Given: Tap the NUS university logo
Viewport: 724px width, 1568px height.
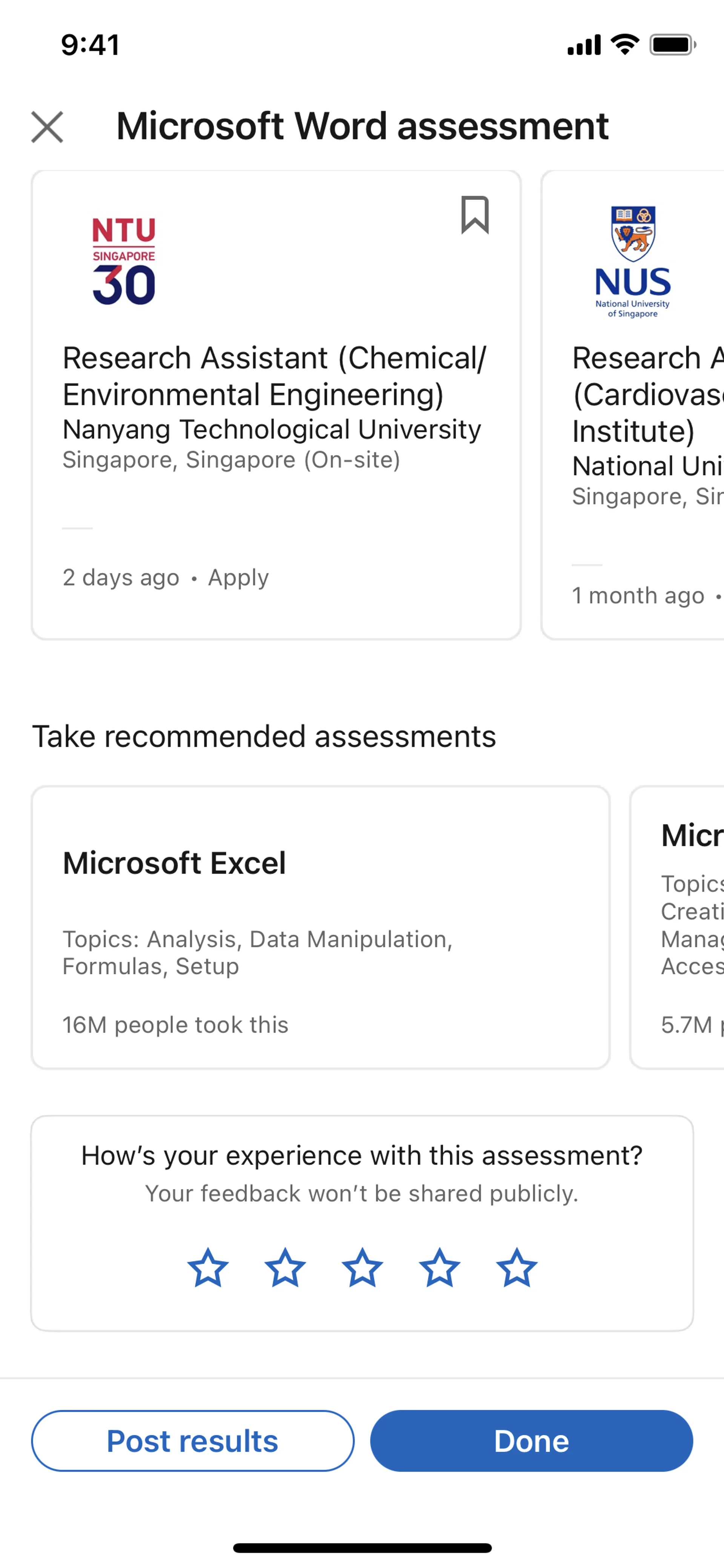Looking at the screenshot, I should click(633, 262).
